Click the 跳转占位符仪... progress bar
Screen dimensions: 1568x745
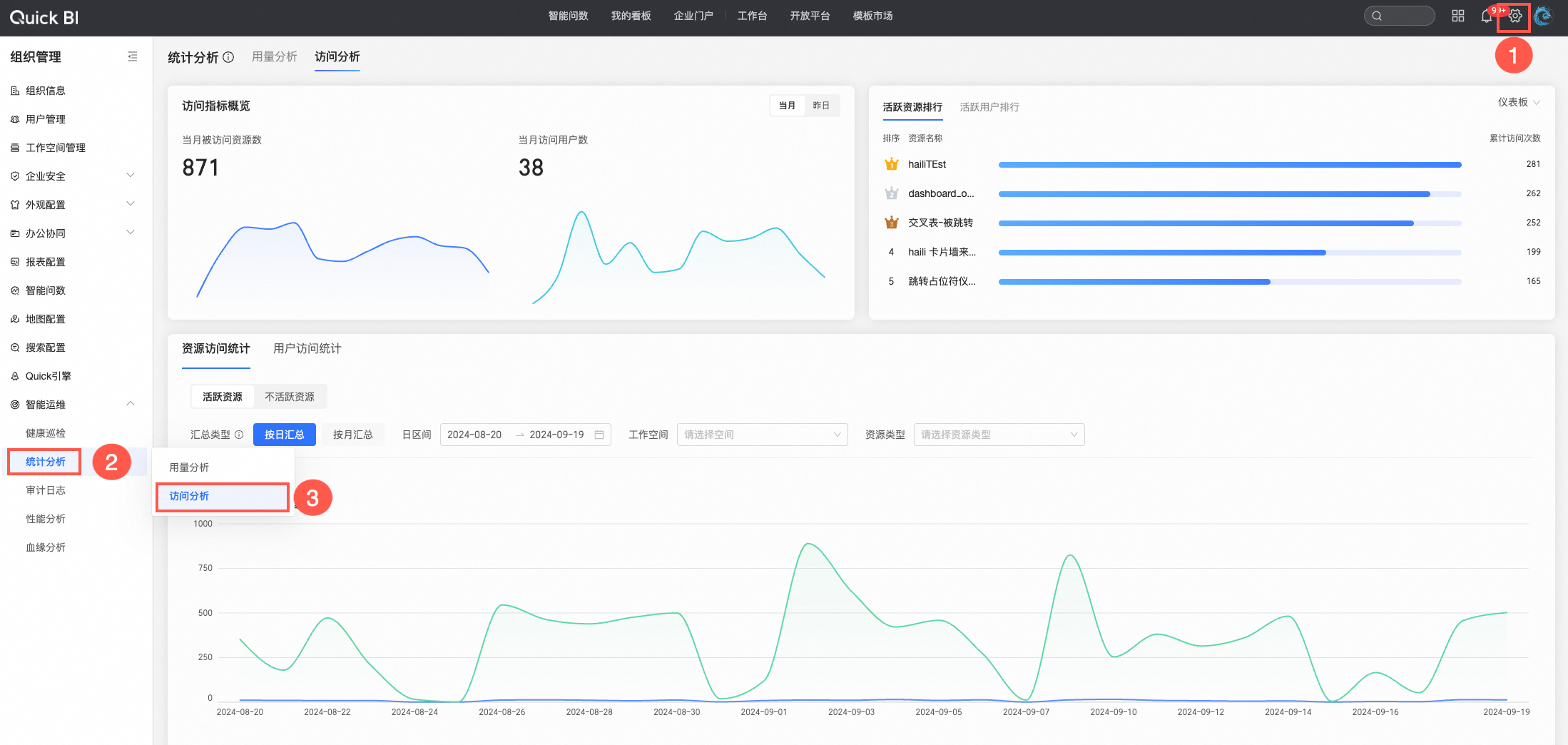tap(1230, 282)
